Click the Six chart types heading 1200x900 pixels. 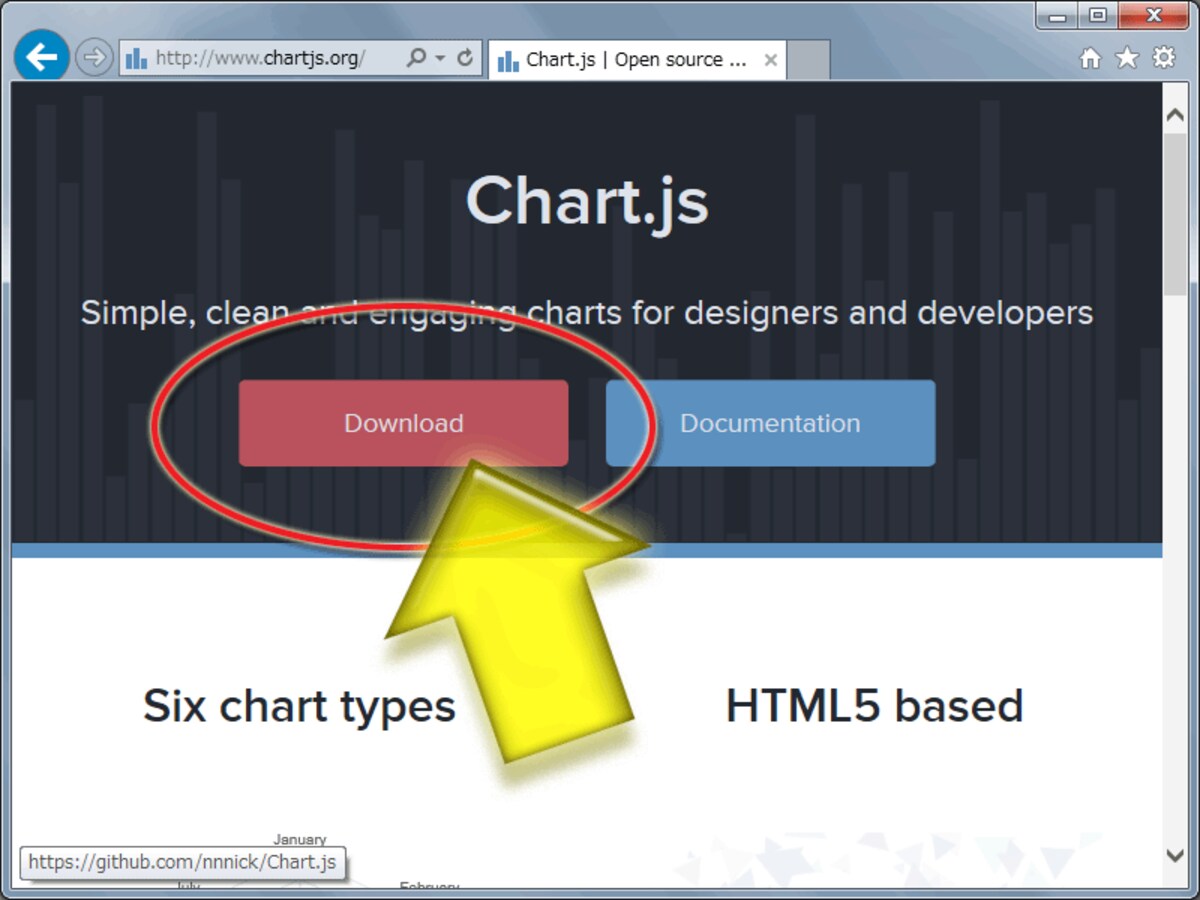coord(299,707)
